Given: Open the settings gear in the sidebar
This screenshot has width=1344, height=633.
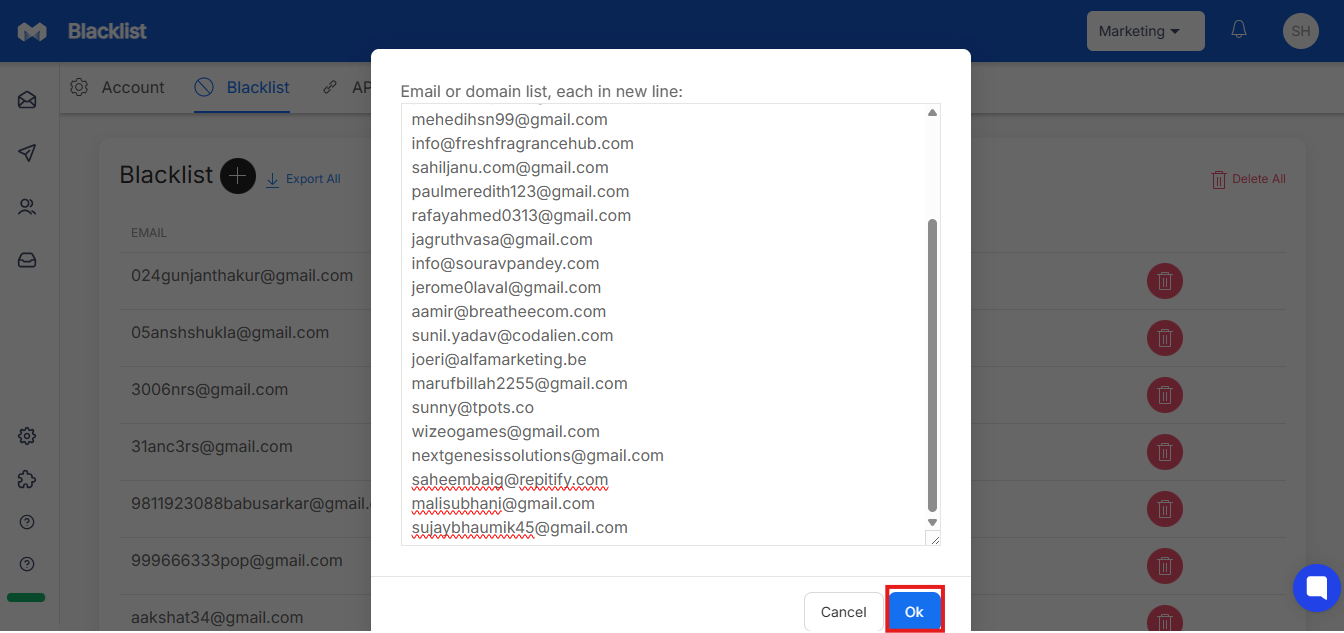Looking at the screenshot, I should (27, 436).
